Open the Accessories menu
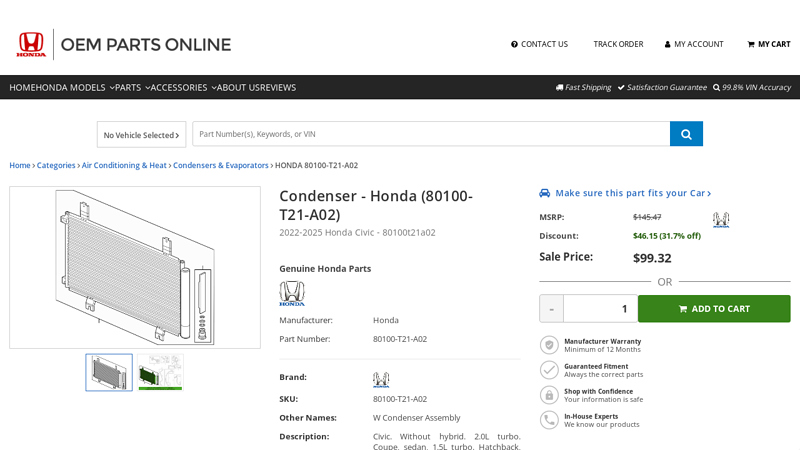Image resolution: width=800 pixels, height=450 pixels. (x=183, y=87)
